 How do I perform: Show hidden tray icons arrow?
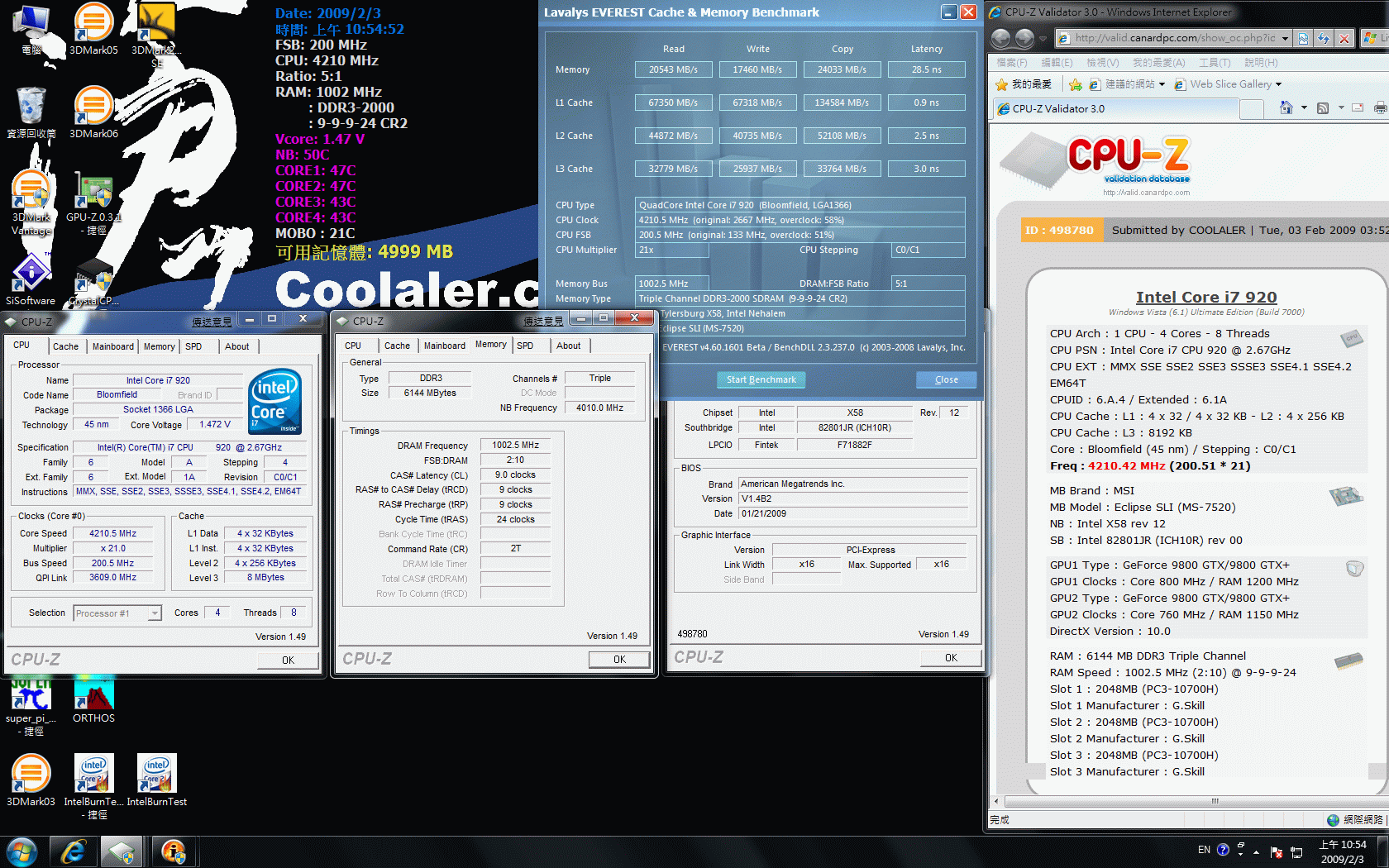click(1256, 851)
